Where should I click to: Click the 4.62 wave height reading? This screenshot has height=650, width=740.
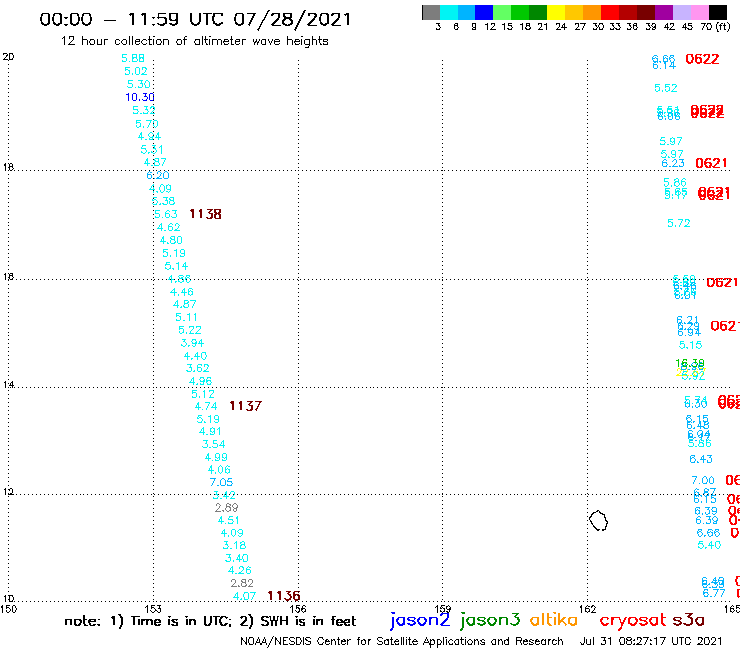tap(168, 228)
